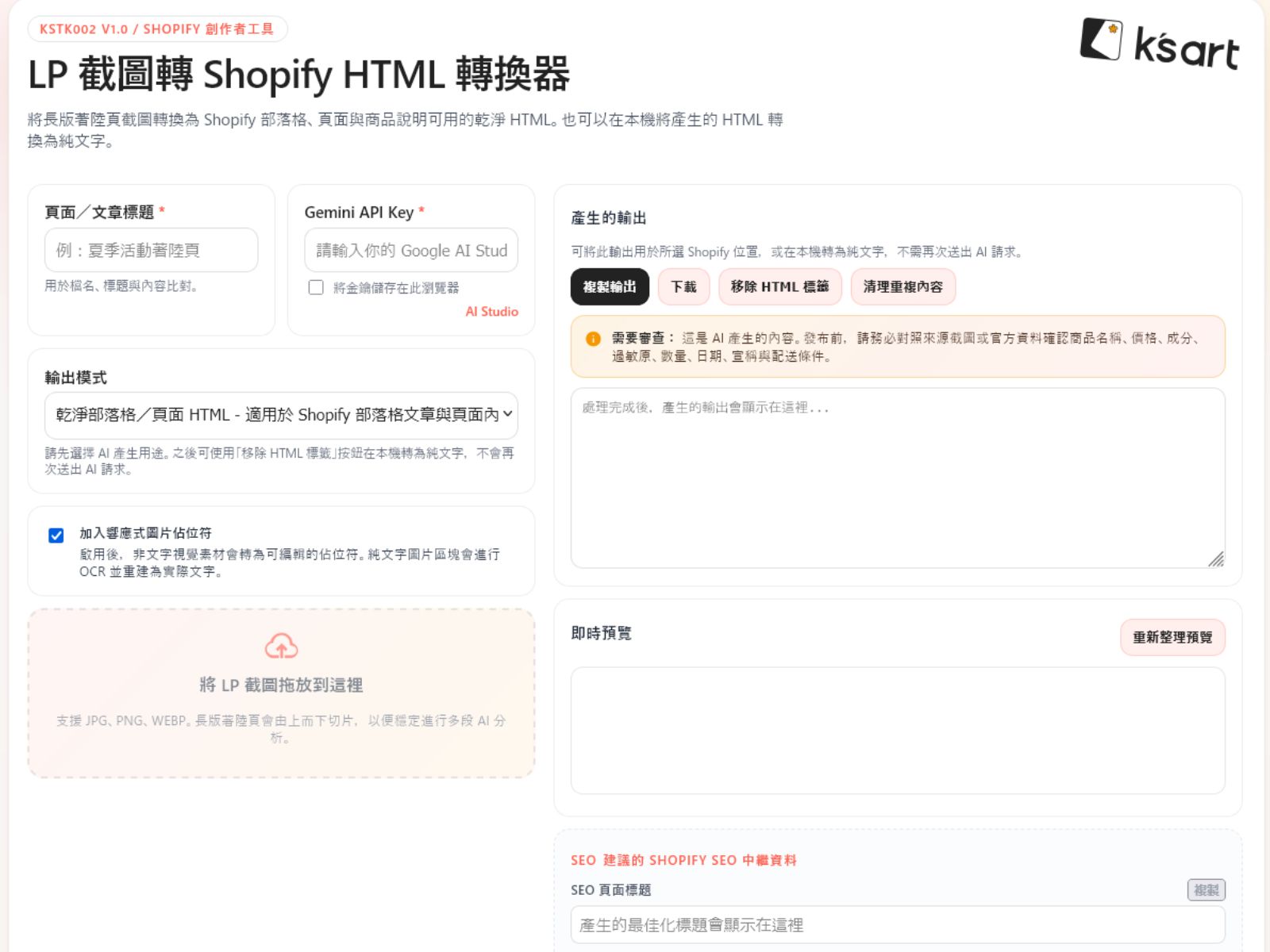
Task: Click the LP 截圖轉 Shopify HTML 轉換器 heading
Action: (x=298, y=75)
